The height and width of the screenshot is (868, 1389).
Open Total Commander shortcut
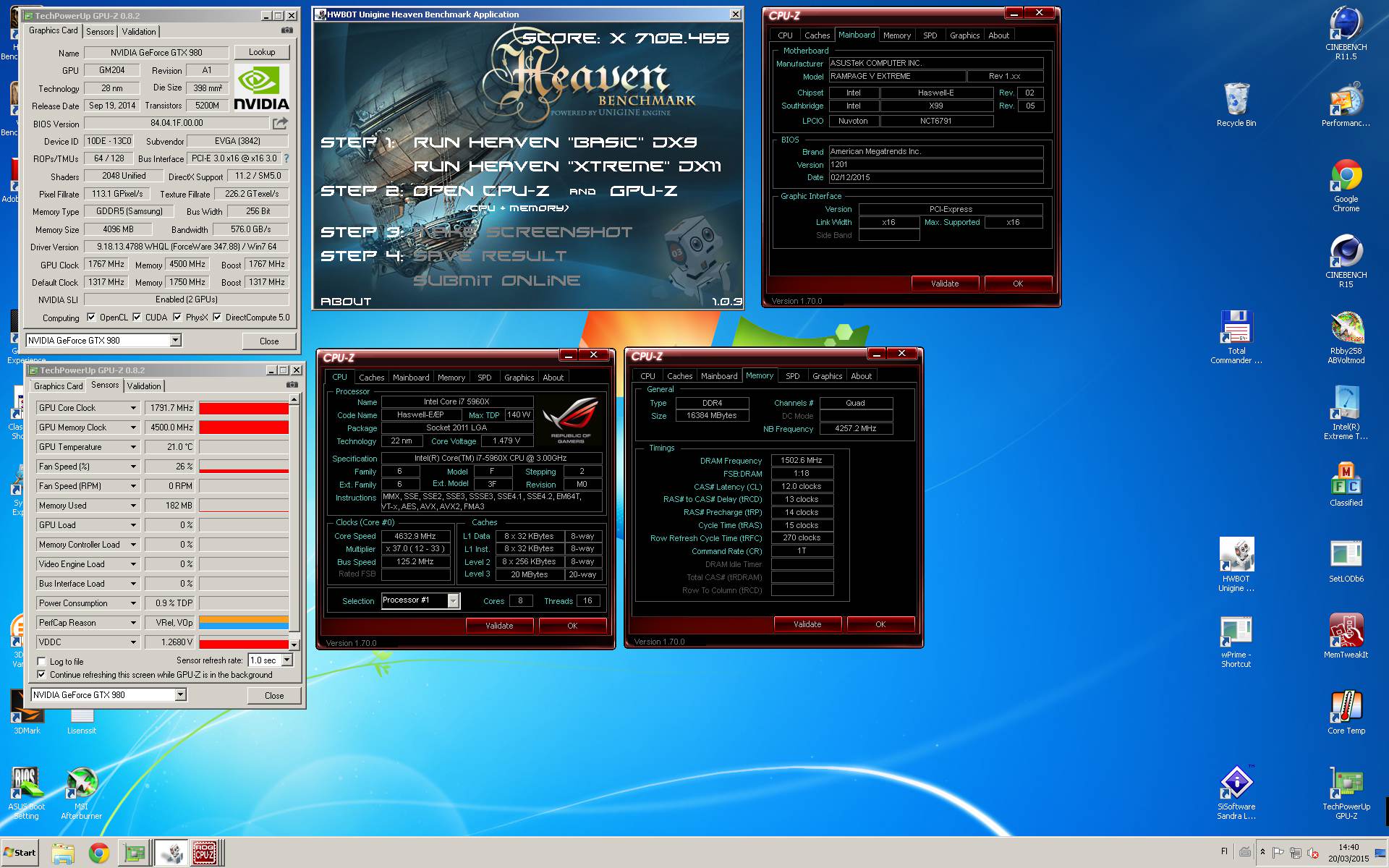[1236, 338]
